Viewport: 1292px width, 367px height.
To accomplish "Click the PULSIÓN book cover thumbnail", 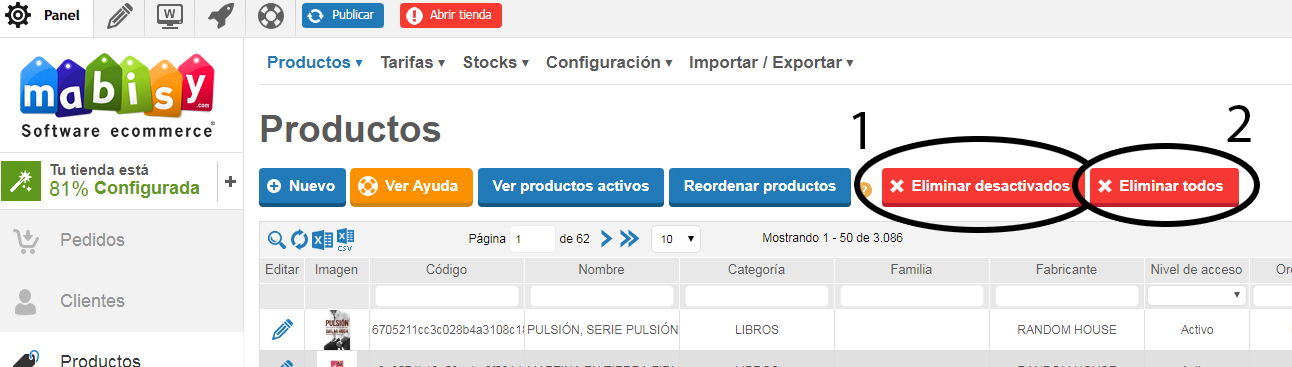I will click(x=337, y=329).
